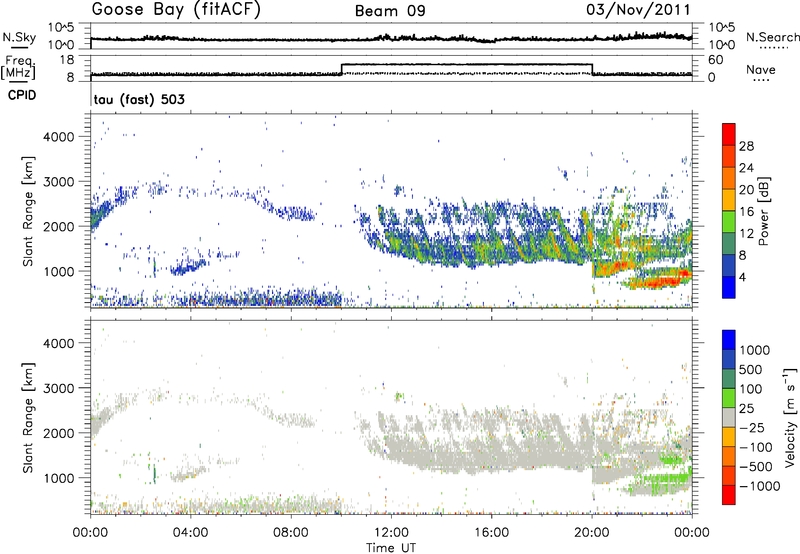Click the '2000' tick of the velocity panel
Image resolution: width=800 pixels, height=554 pixels.
58,433
